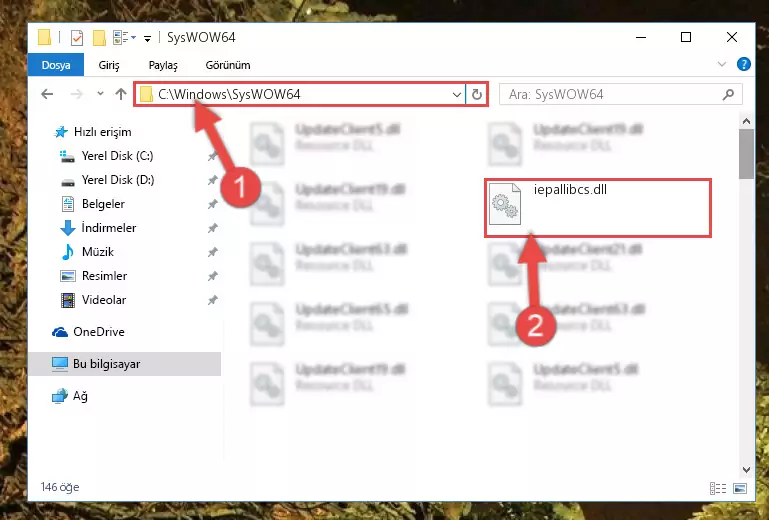
Task: Open İndirmeler folder in sidebar
Action: pos(108,228)
